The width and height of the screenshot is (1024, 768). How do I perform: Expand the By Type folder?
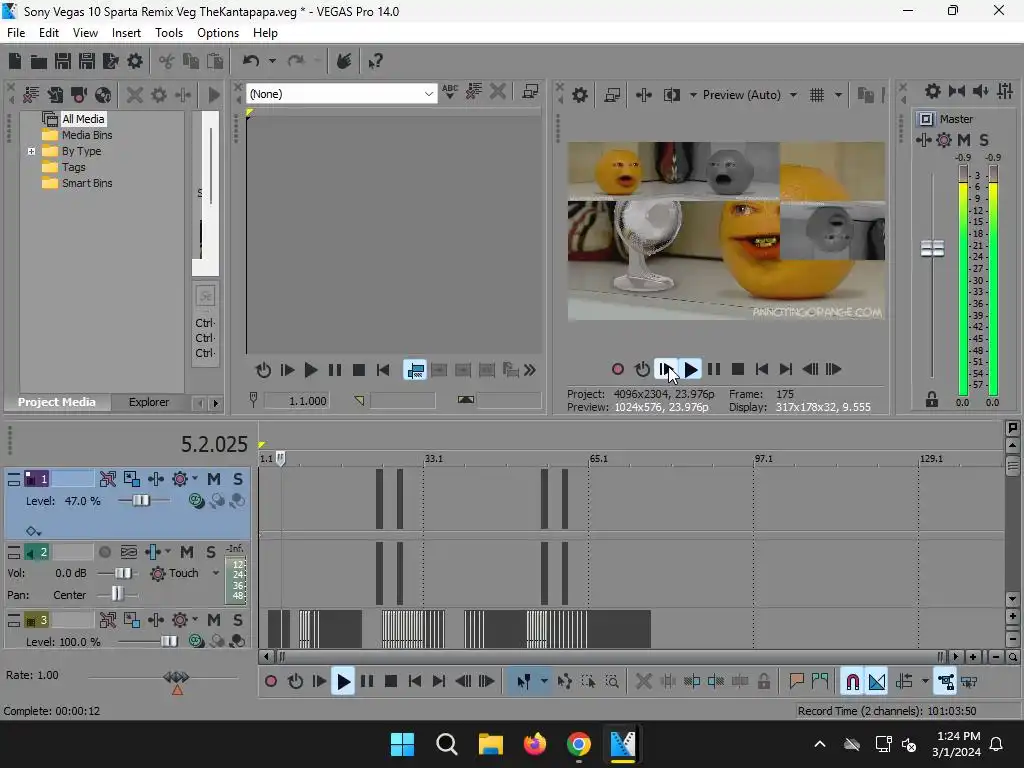(31, 152)
